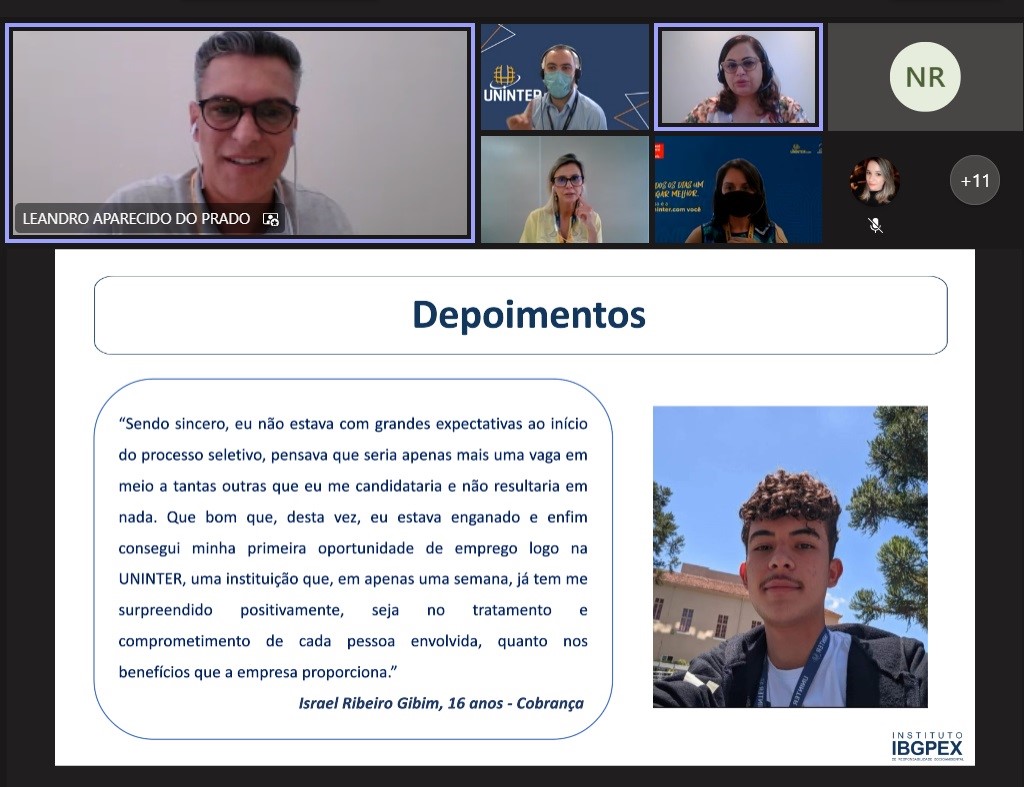
Task: Click the NR initials avatar circle
Action: click(925, 77)
